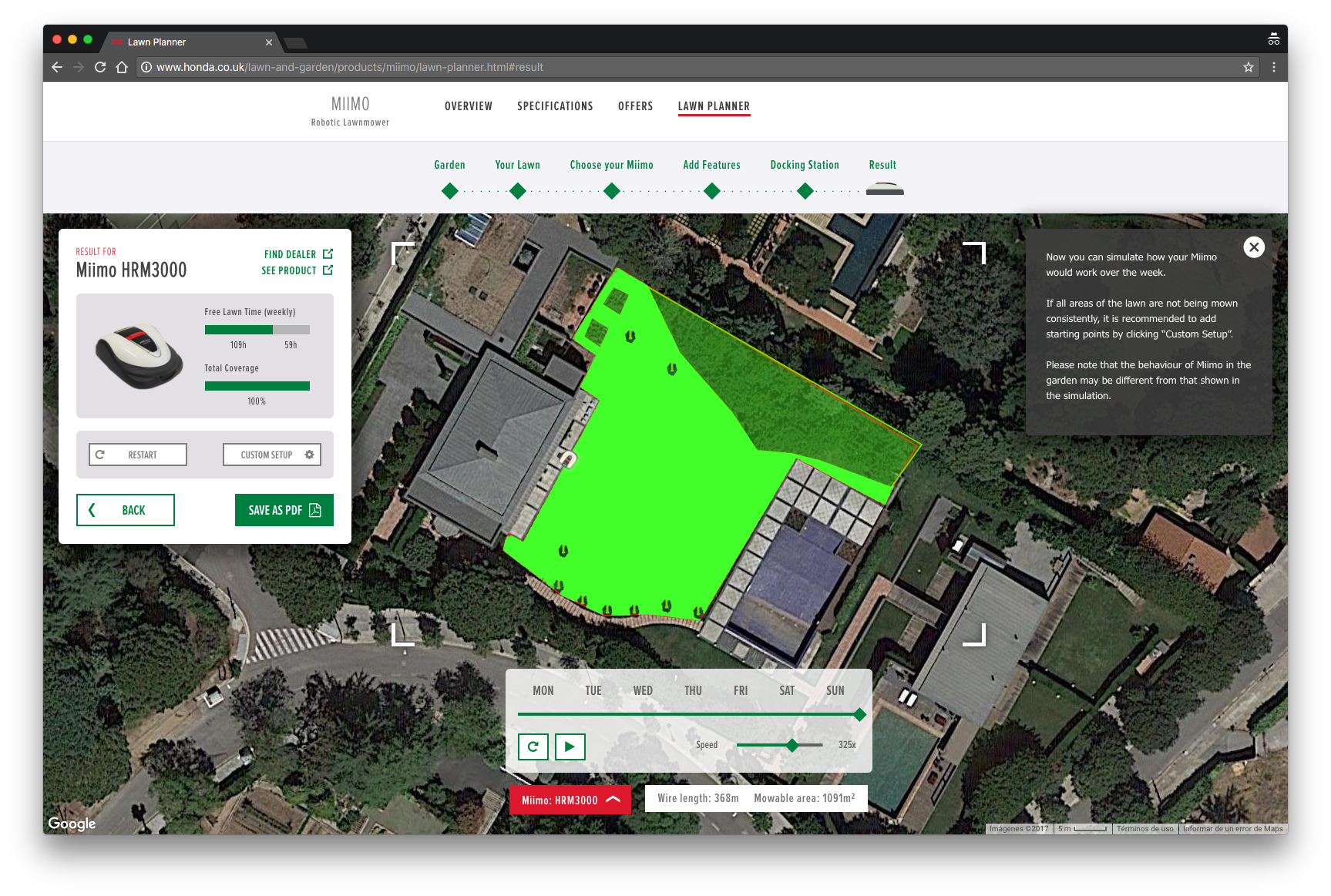Restart the lawn planner
The height and width of the screenshot is (896, 1331).
click(138, 455)
